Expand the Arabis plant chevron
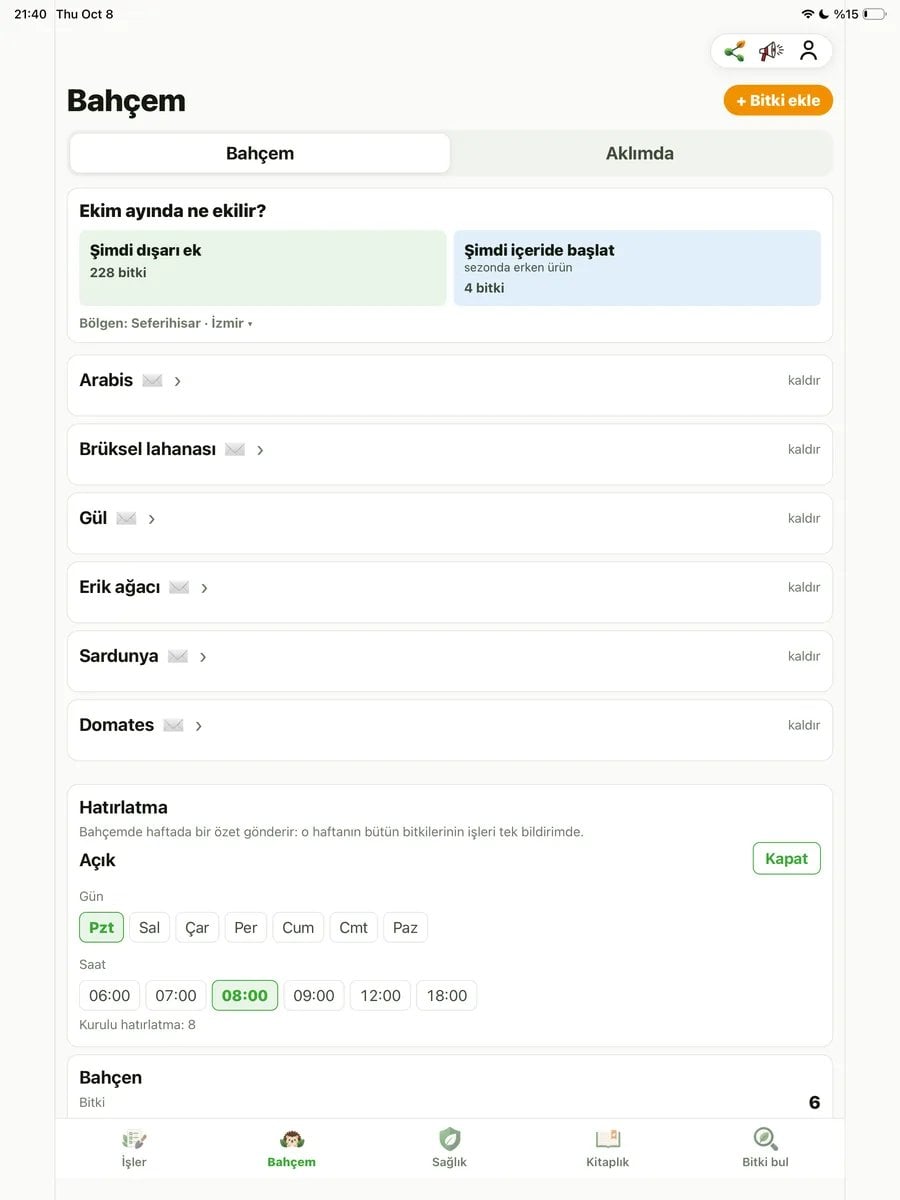Screen dimensions: 900x1200 (x=177, y=381)
